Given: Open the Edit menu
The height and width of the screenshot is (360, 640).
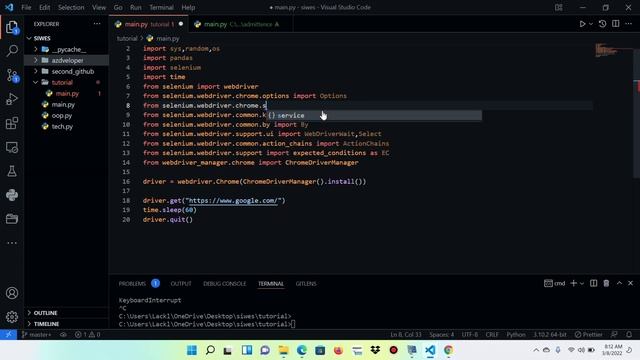Looking at the screenshot, I should [44, 7].
